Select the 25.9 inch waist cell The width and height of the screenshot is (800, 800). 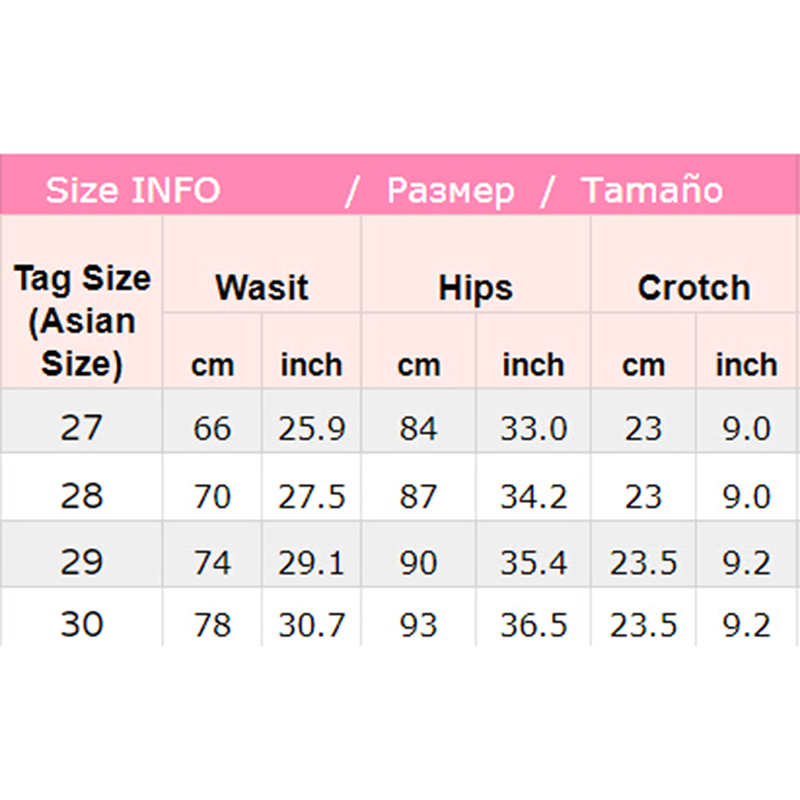pos(312,429)
